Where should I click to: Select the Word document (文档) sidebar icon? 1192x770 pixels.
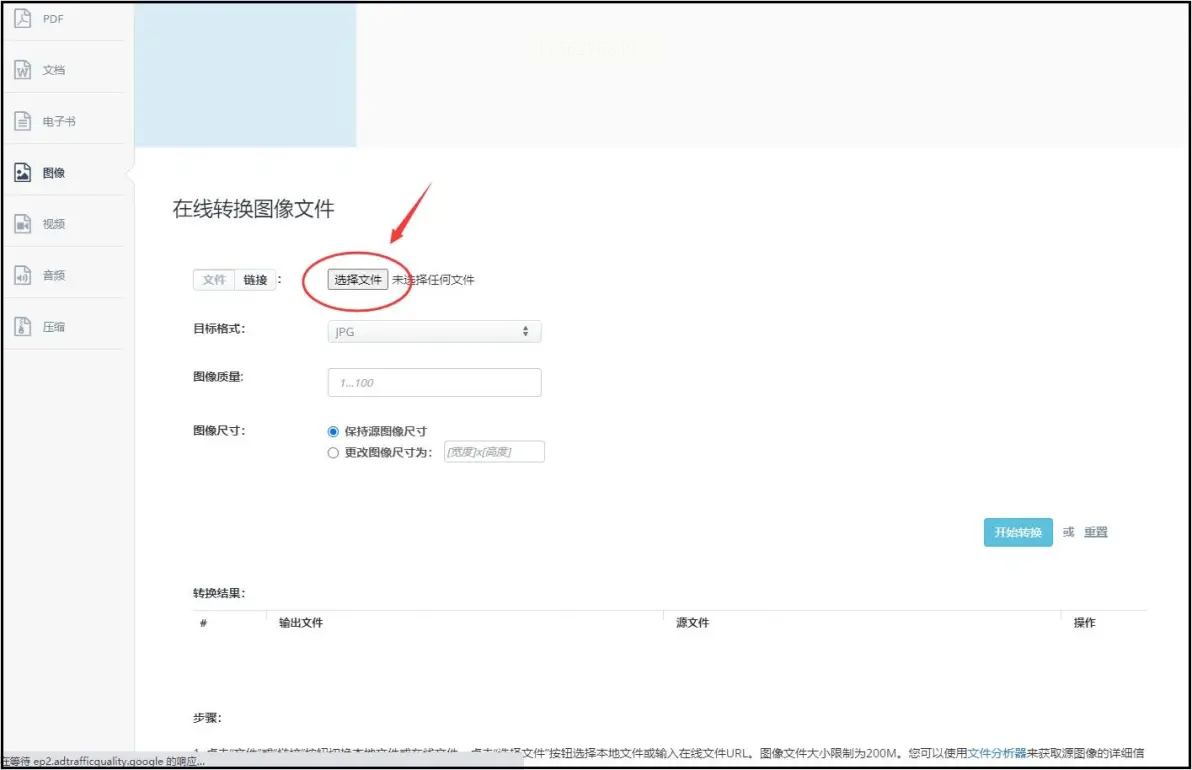tap(23, 70)
